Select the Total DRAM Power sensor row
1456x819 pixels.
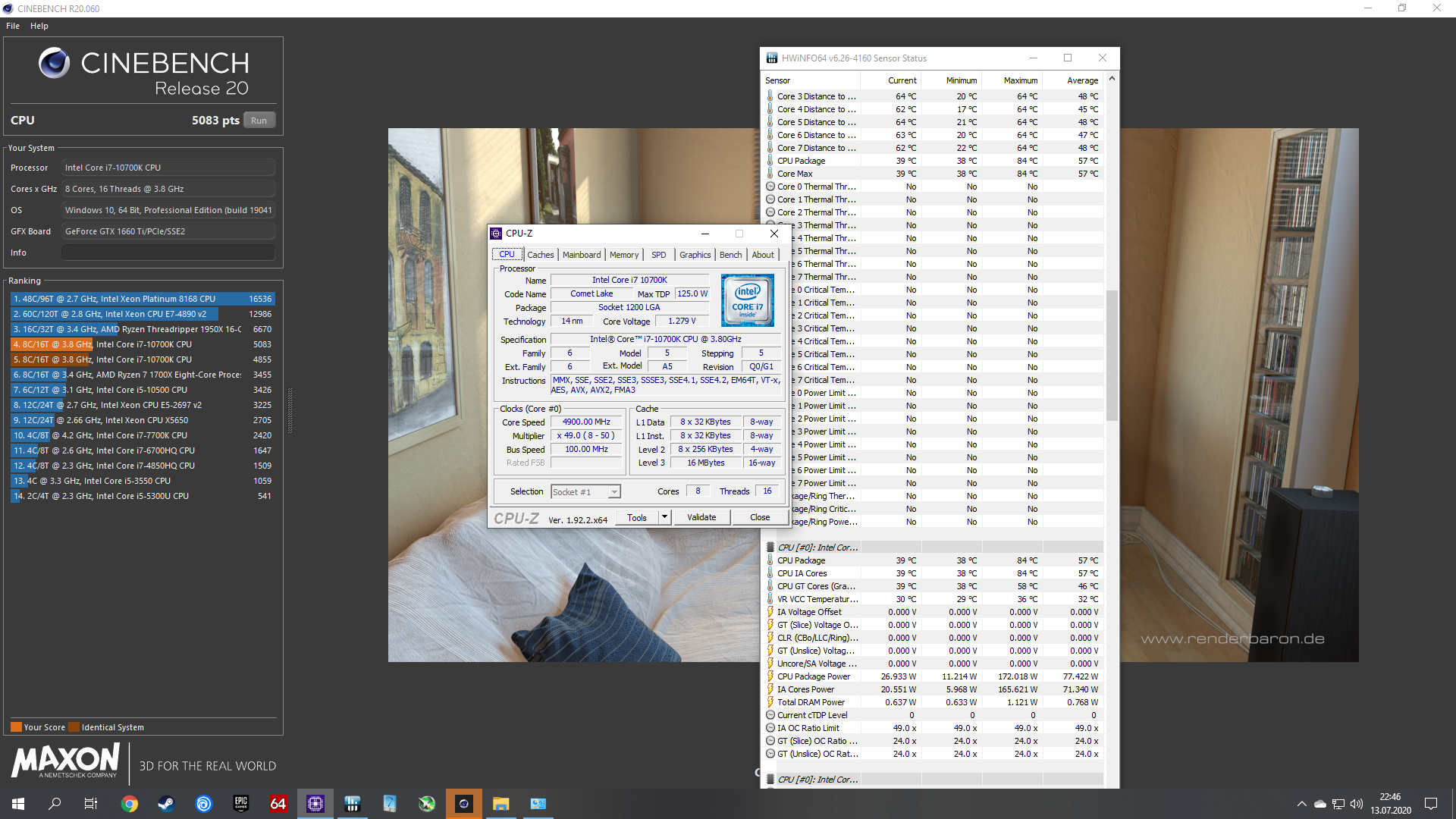pyautogui.click(x=934, y=702)
